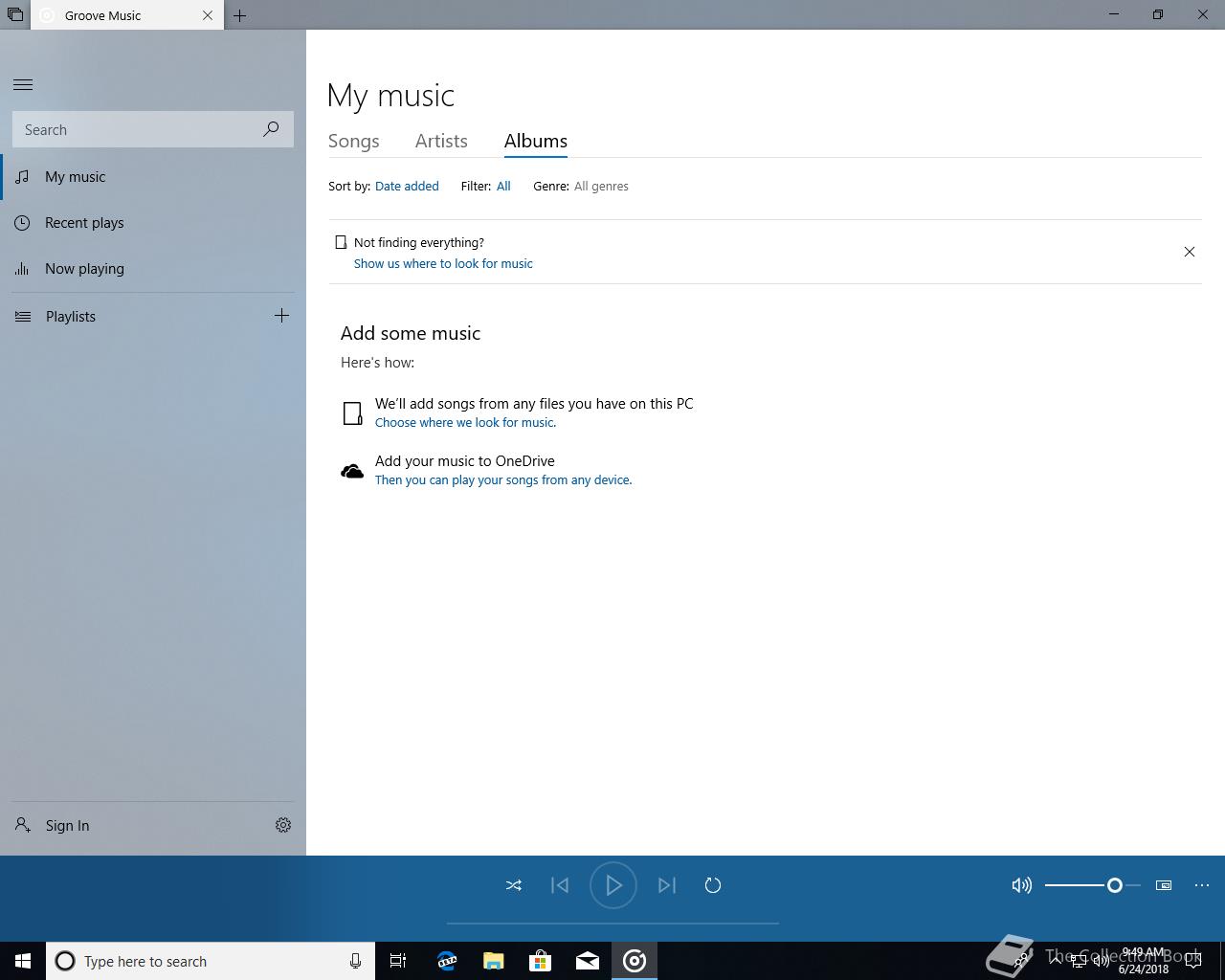The width and height of the screenshot is (1225, 980).
Task: Open a new tab with plus button
Action: [x=239, y=15]
